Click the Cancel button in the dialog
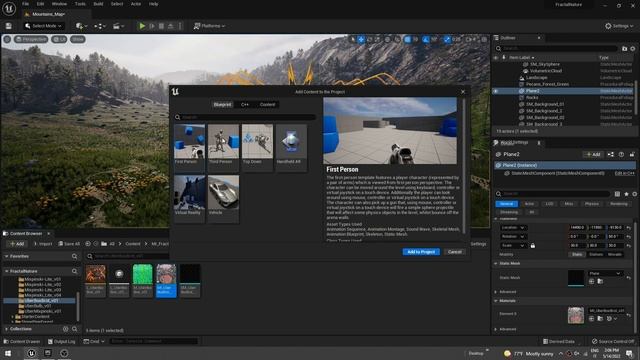640x360 pixels. point(454,252)
